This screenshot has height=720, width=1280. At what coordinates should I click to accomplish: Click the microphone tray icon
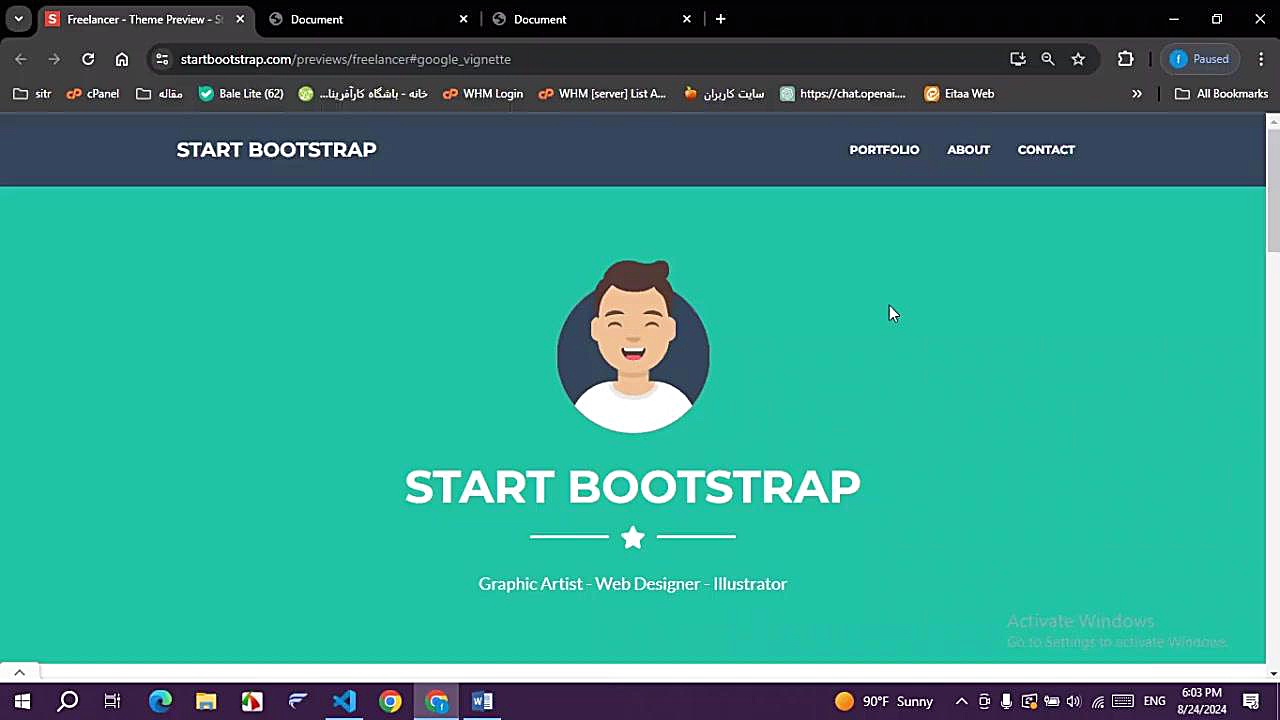pyautogui.click(x=1006, y=701)
